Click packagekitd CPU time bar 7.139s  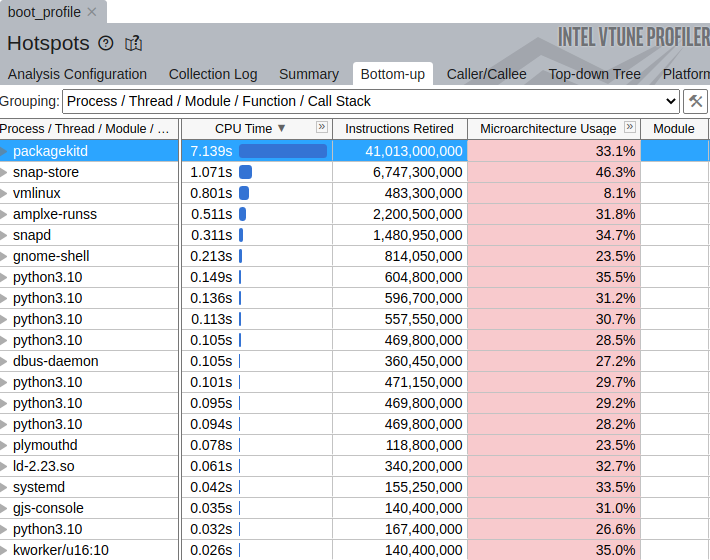pyautogui.click(x=283, y=151)
